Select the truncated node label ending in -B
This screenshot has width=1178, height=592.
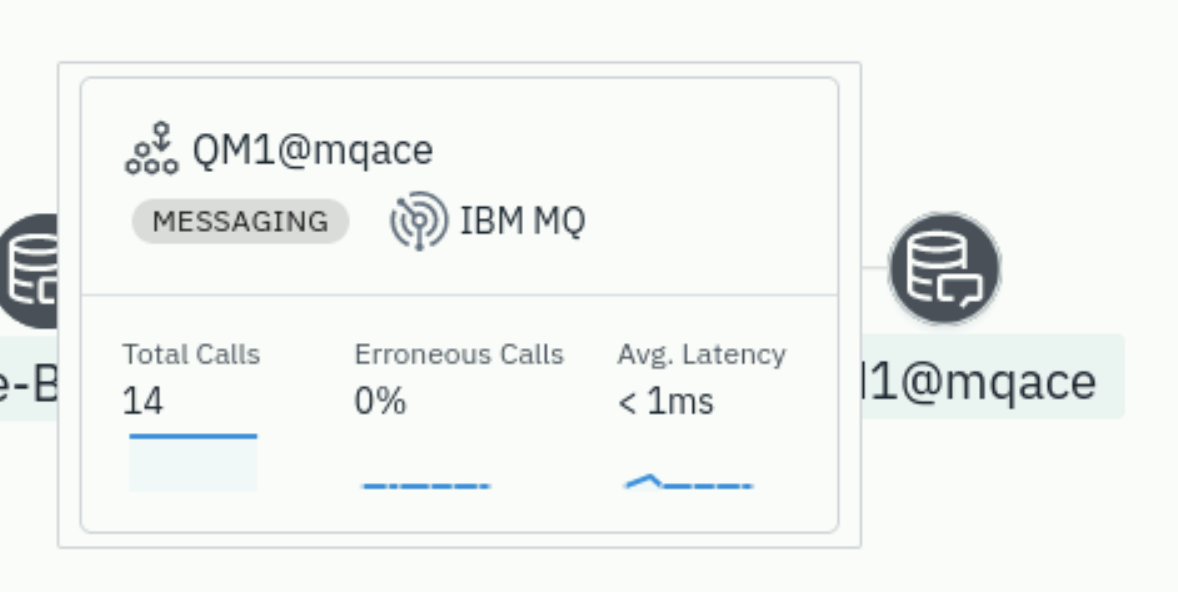pyautogui.click(x=29, y=379)
